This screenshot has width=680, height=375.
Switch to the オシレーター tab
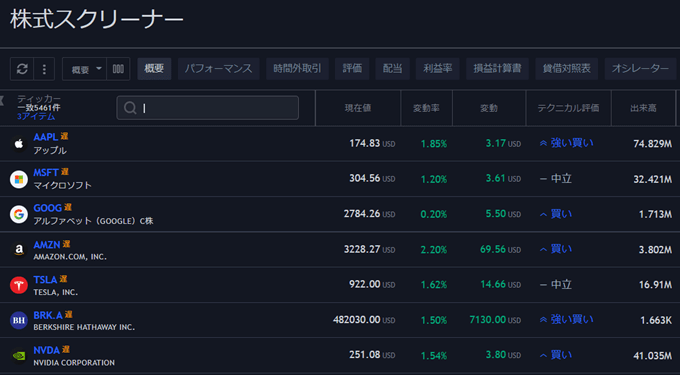640,68
